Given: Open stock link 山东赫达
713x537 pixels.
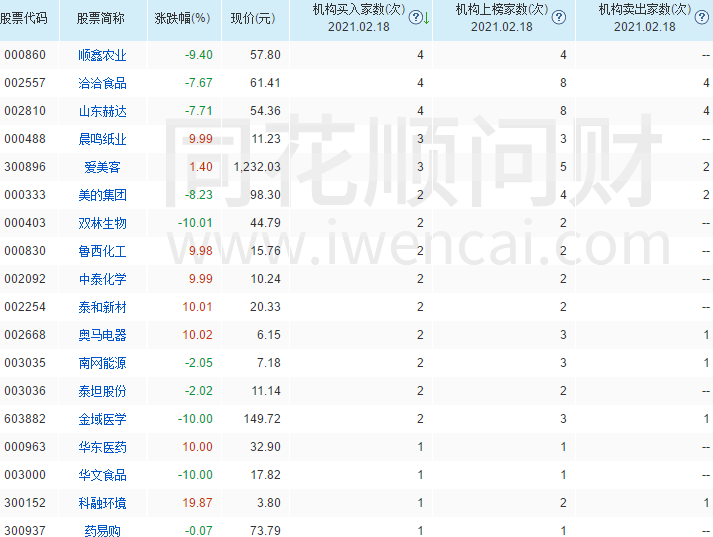Looking at the screenshot, I should [102, 111].
